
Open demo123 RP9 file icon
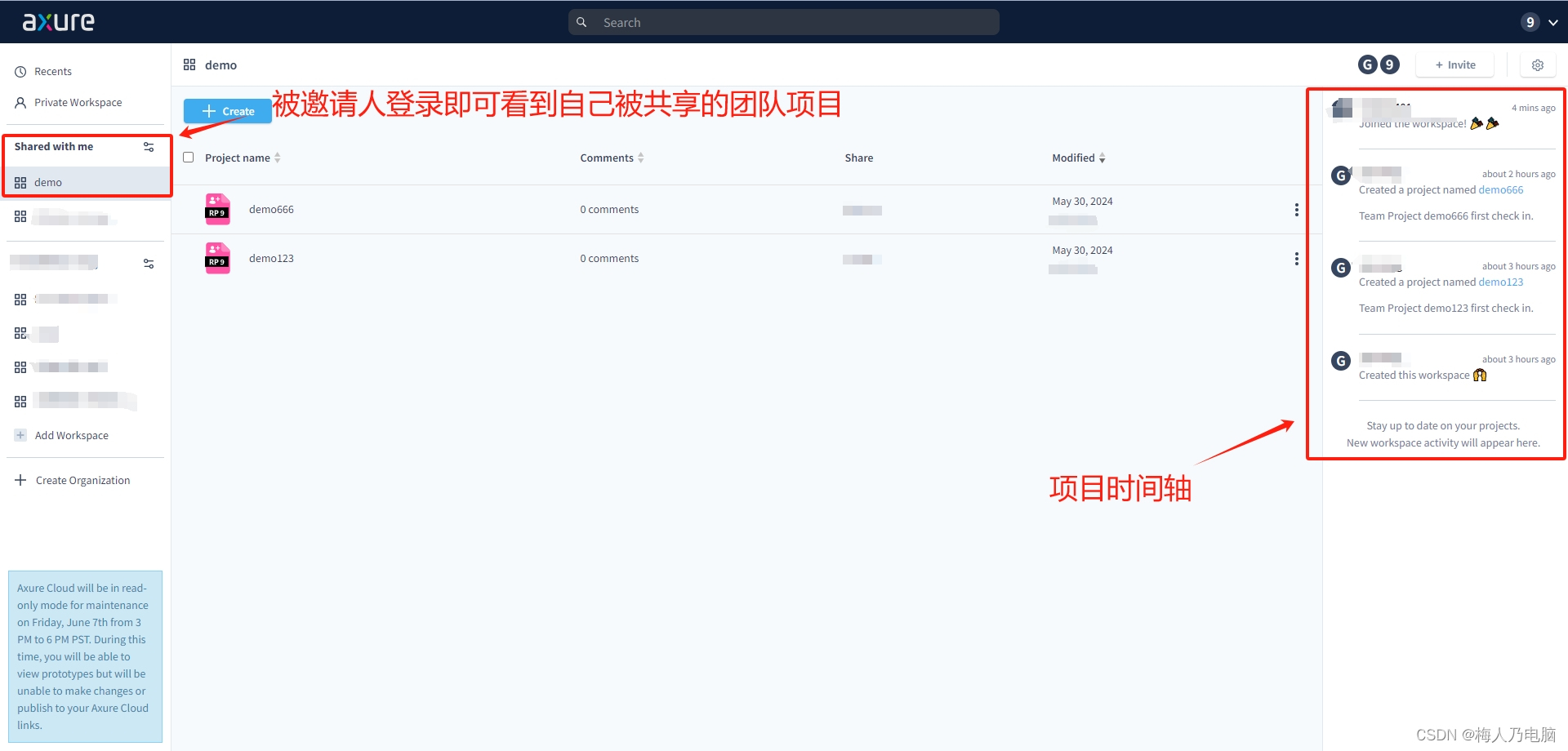(217, 258)
